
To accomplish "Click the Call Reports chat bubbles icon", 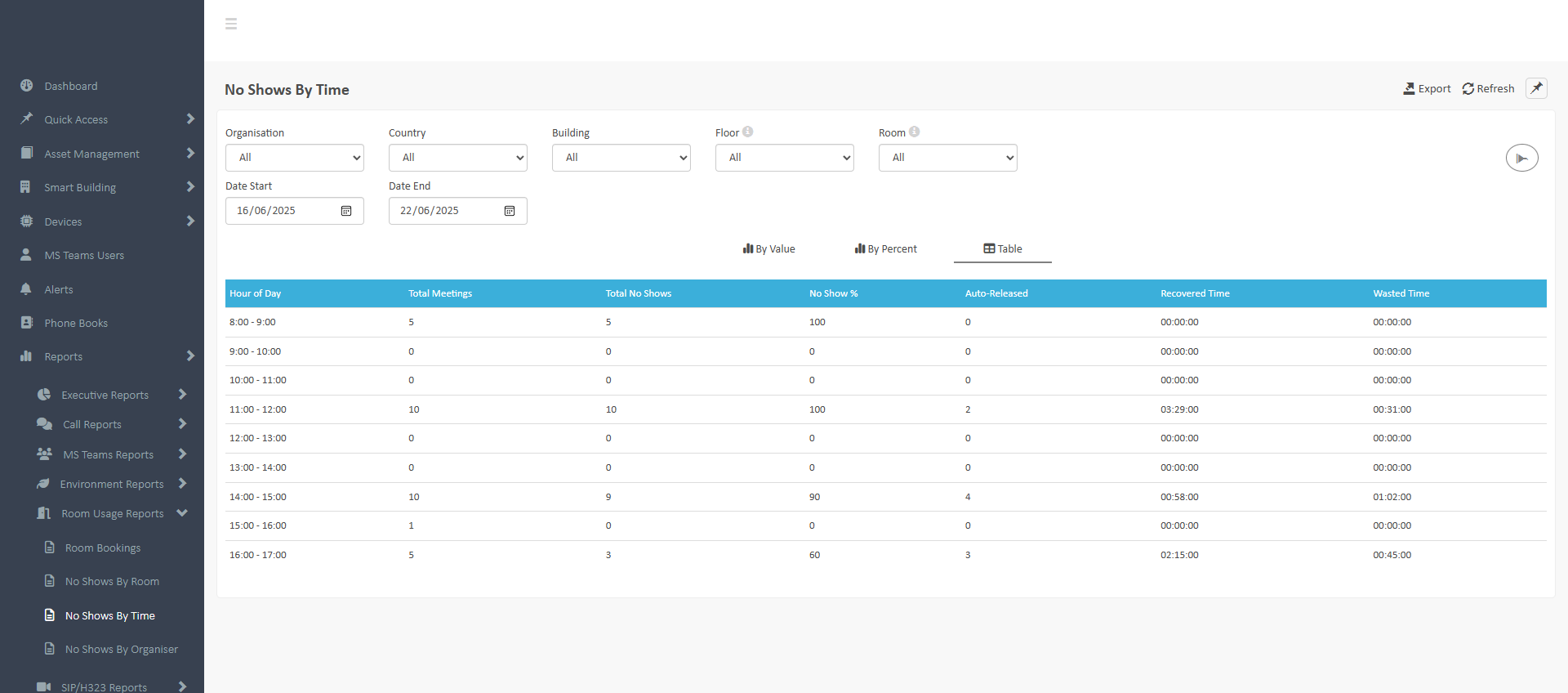I will pyautogui.click(x=45, y=424).
